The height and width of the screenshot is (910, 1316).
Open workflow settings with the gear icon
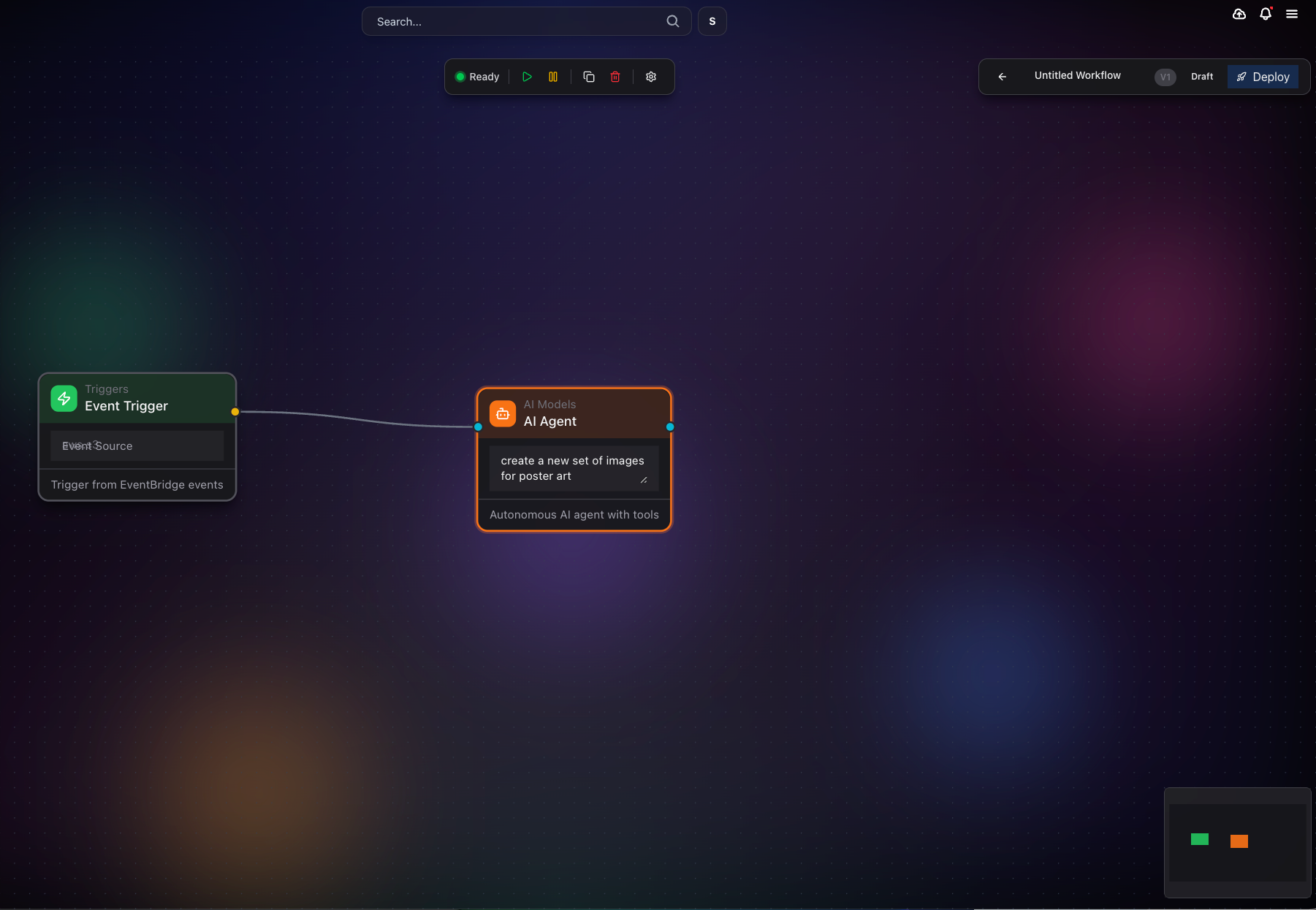click(x=650, y=77)
